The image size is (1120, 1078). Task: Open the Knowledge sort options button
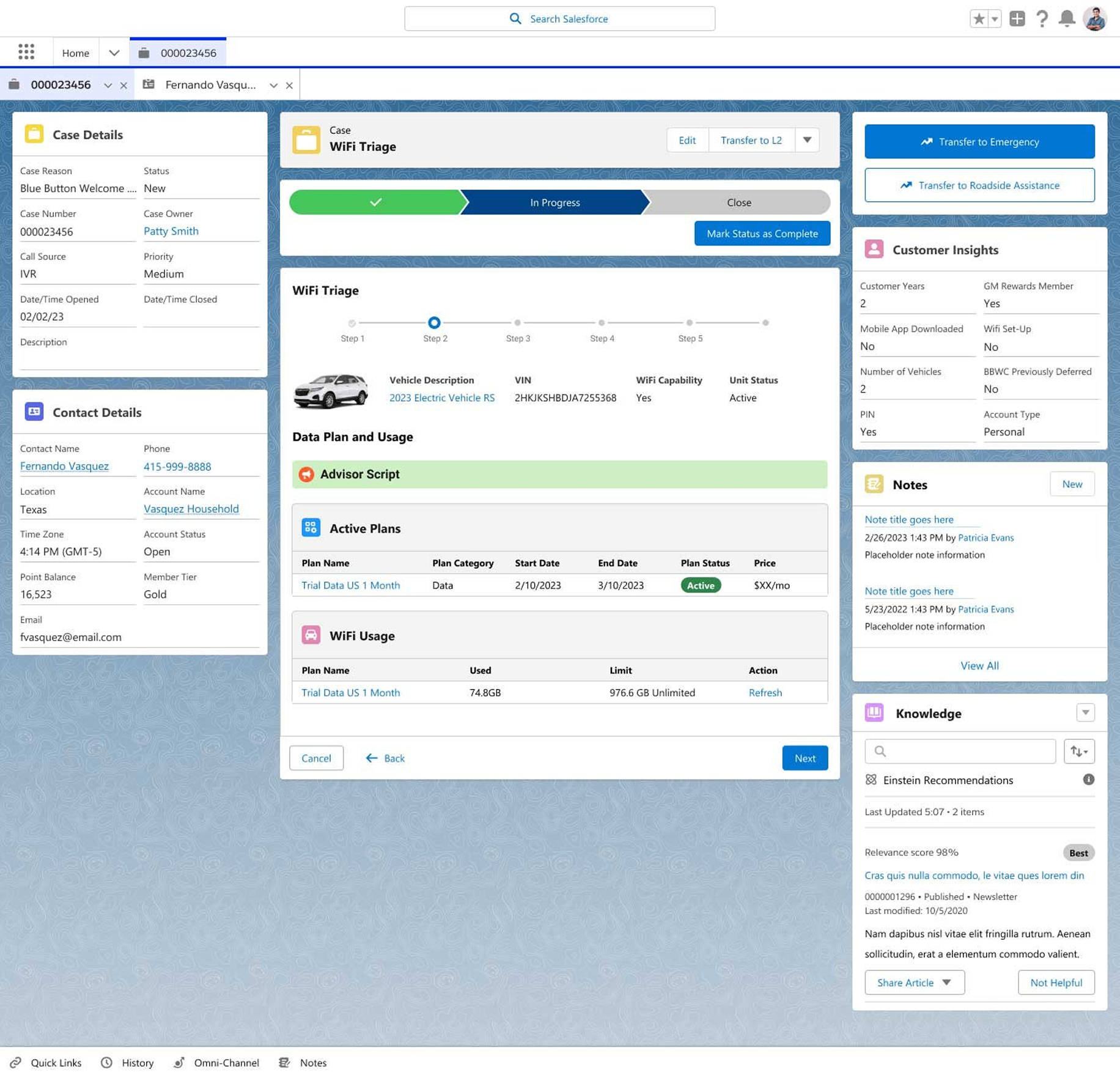click(1079, 751)
